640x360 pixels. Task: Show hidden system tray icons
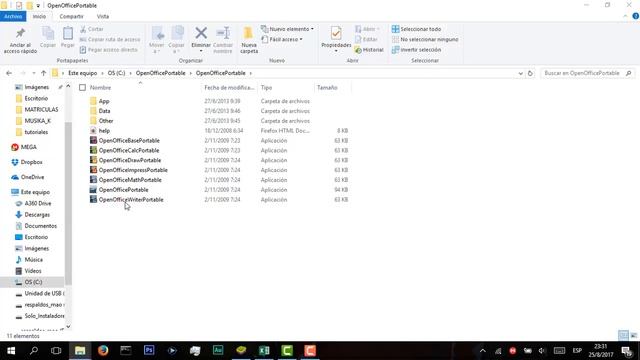click(x=482, y=350)
